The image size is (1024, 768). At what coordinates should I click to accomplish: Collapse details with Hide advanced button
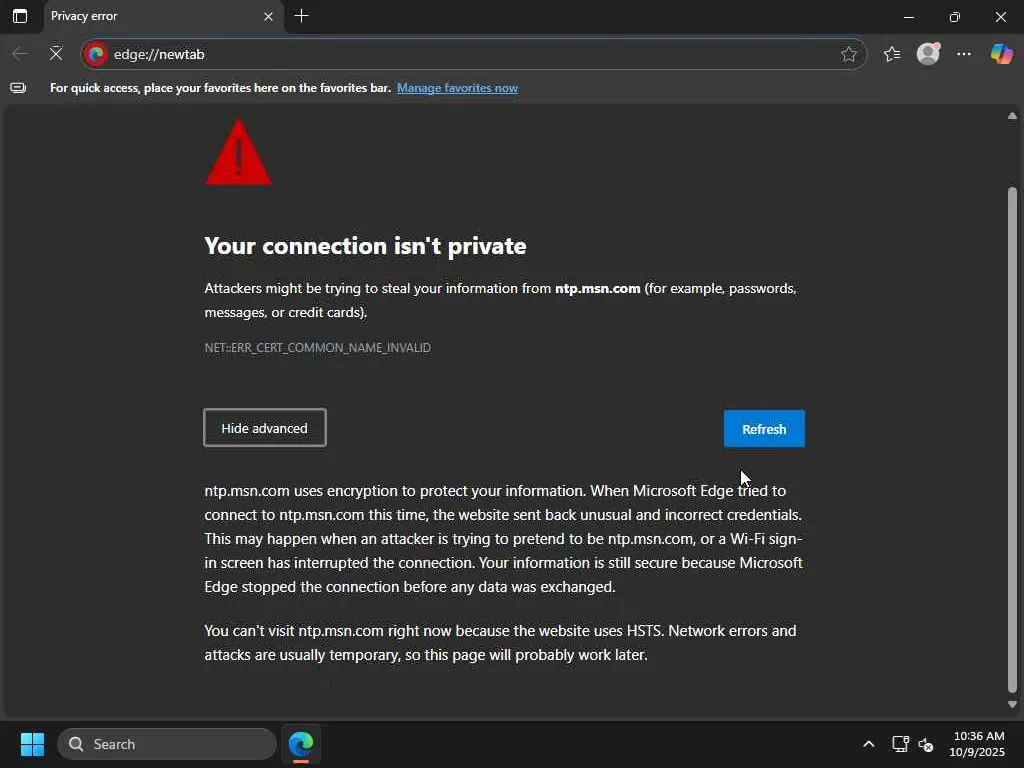coord(265,428)
